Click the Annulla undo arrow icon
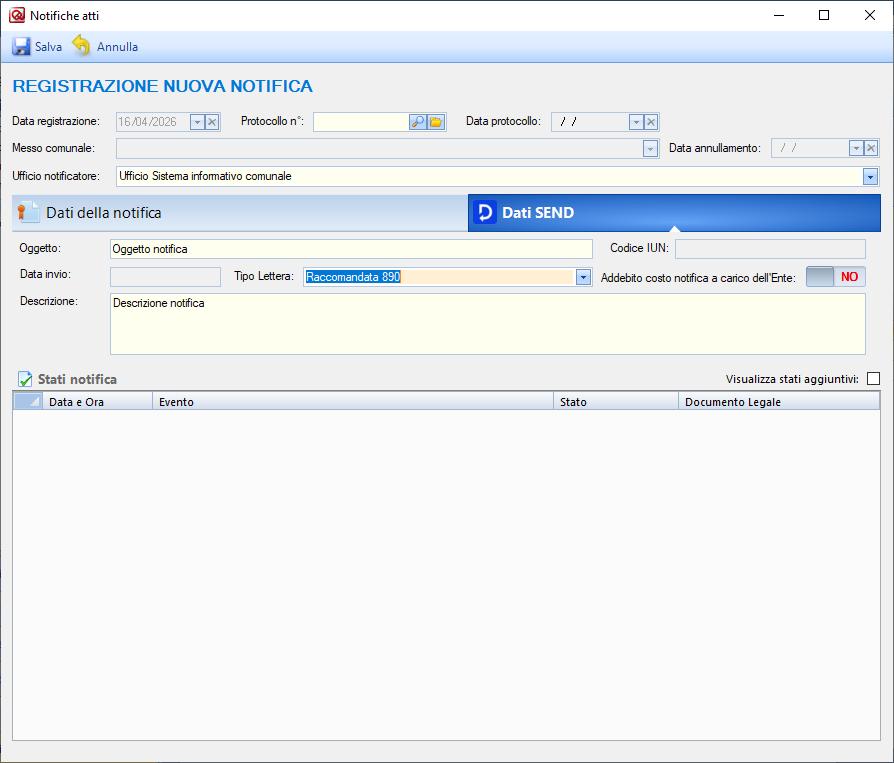This screenshot has width=894, height=763. click(x=81, y=47)
